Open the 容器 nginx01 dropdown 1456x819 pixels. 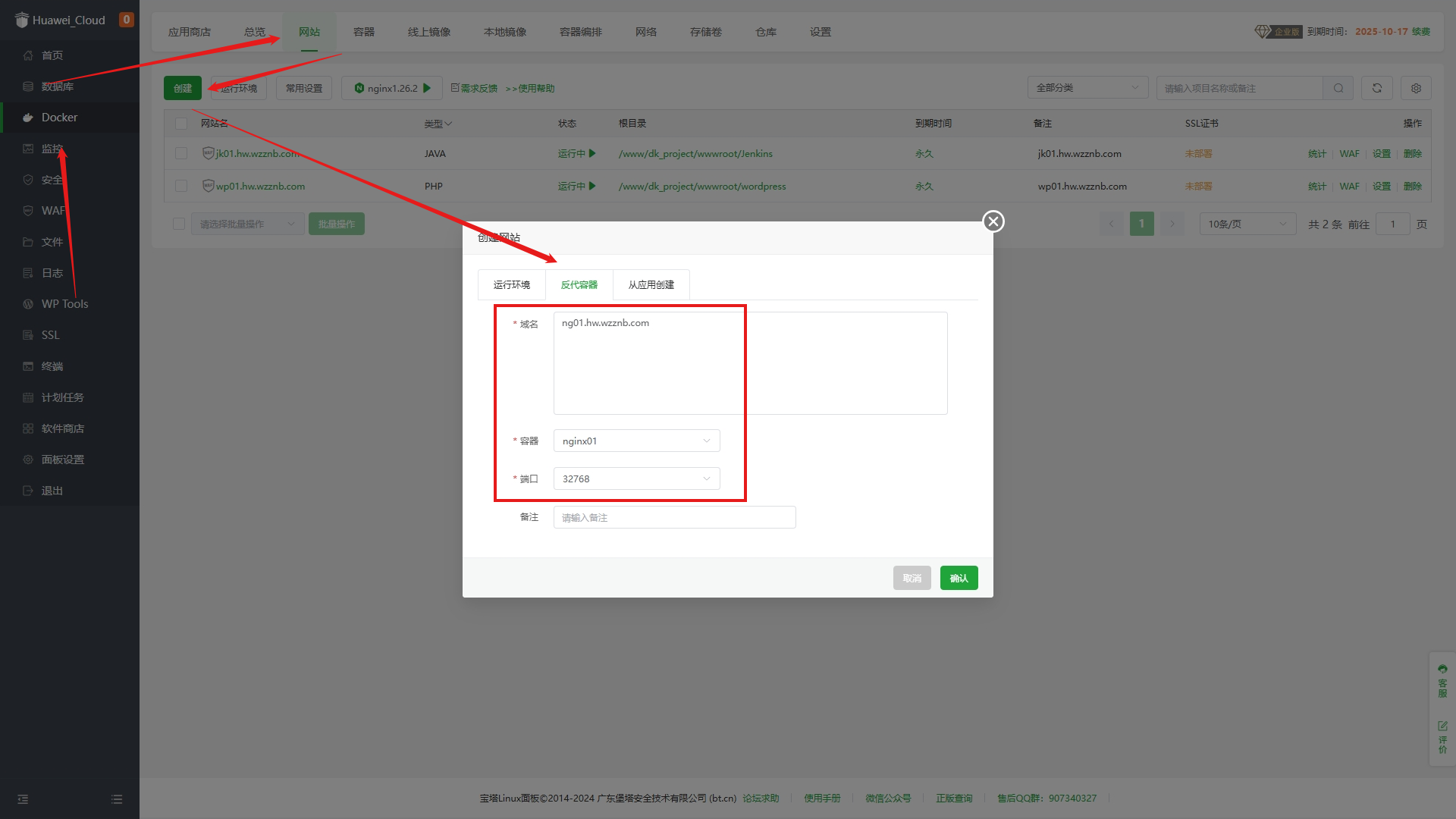tap(636, 441)
